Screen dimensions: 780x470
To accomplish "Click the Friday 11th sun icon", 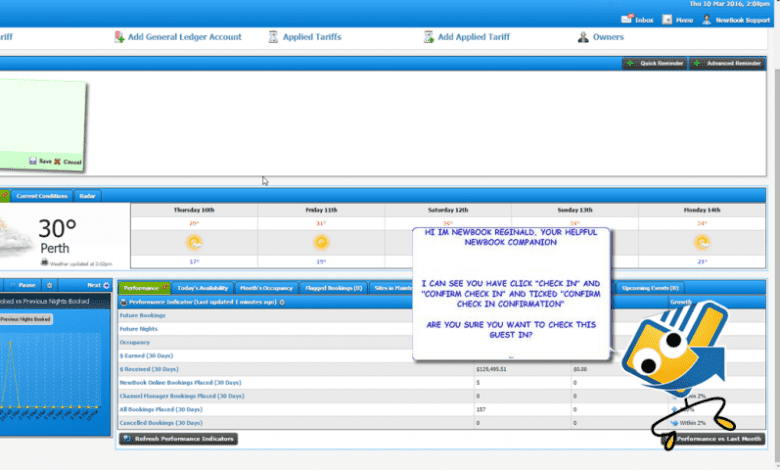I will (321, 243).
